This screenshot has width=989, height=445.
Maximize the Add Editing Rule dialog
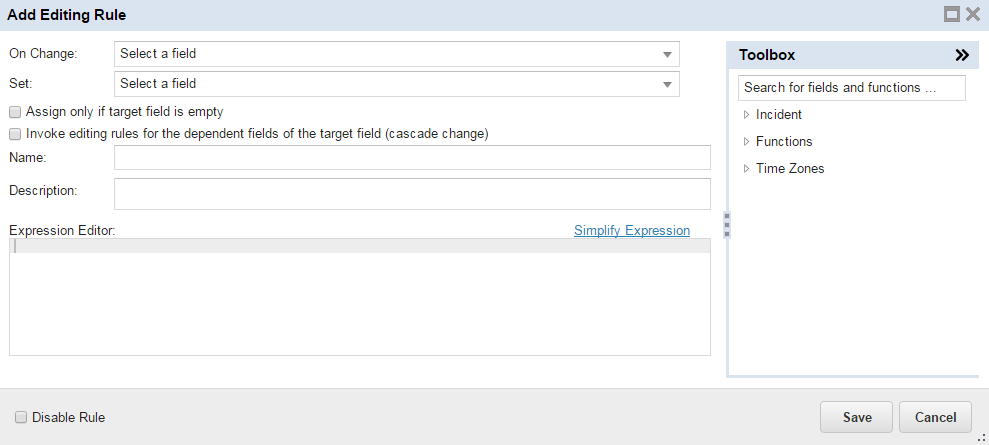[952, 14]
